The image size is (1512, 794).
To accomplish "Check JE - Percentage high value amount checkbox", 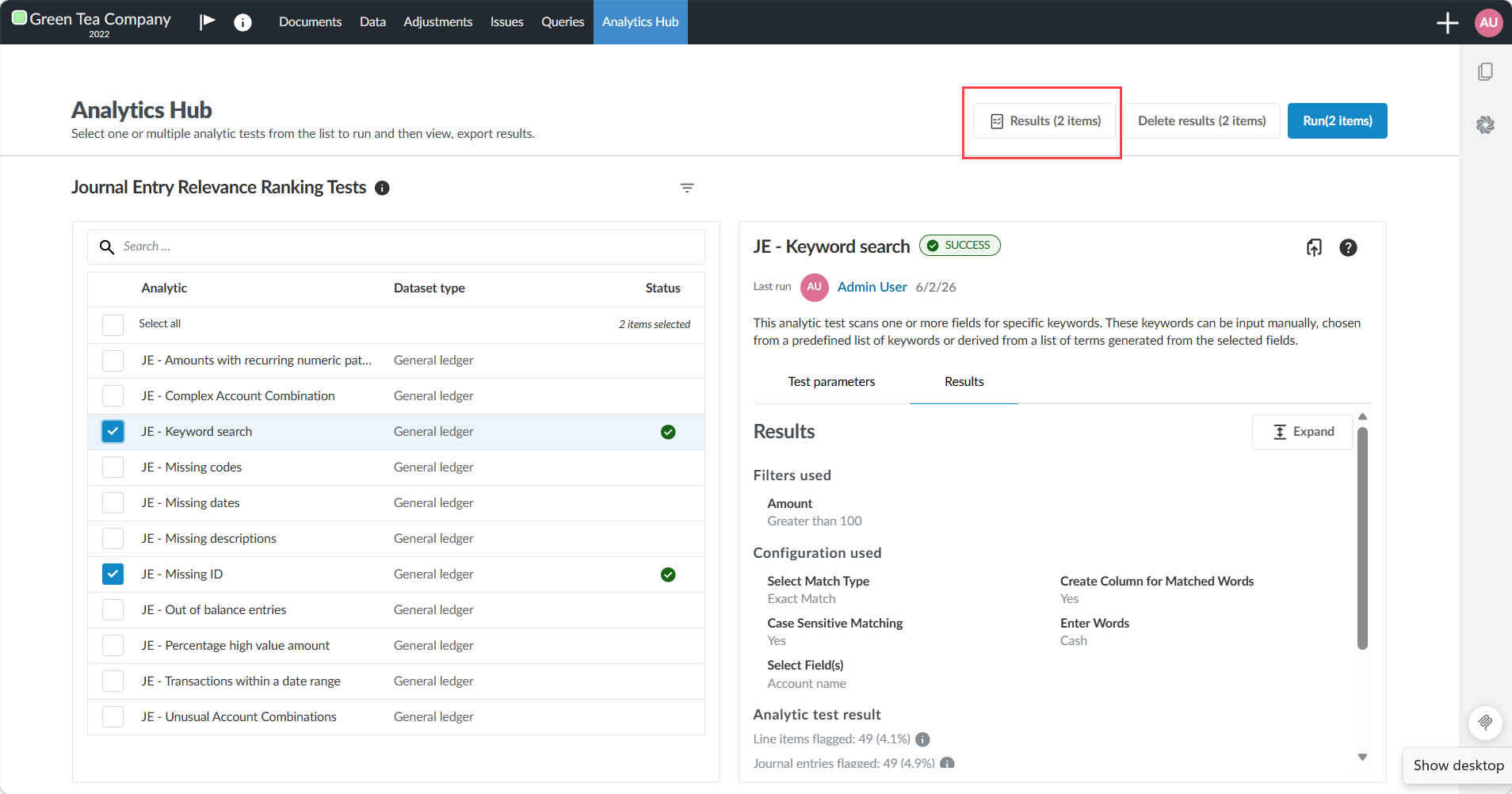I will (x=113, y=646).
